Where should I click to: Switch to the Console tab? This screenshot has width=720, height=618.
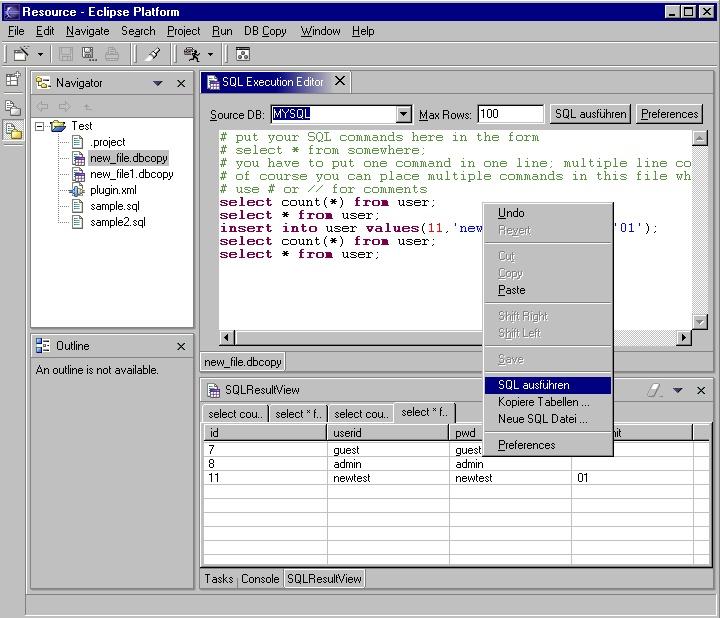point(260,579)
